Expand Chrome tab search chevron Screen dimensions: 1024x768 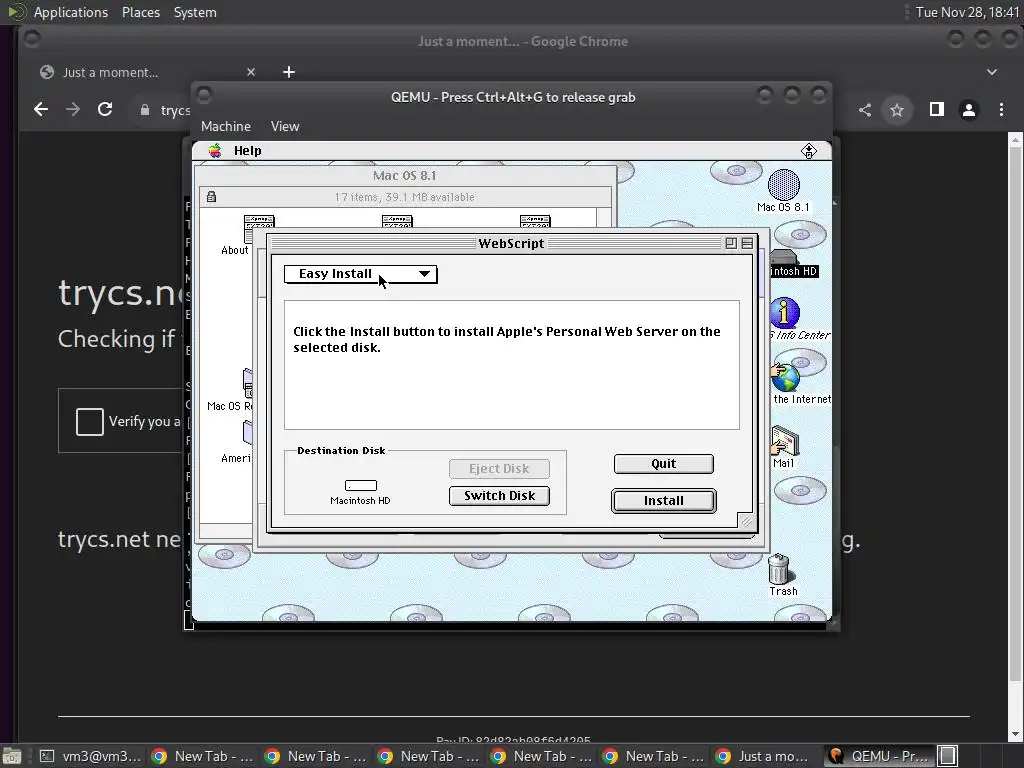click(992, 72)
